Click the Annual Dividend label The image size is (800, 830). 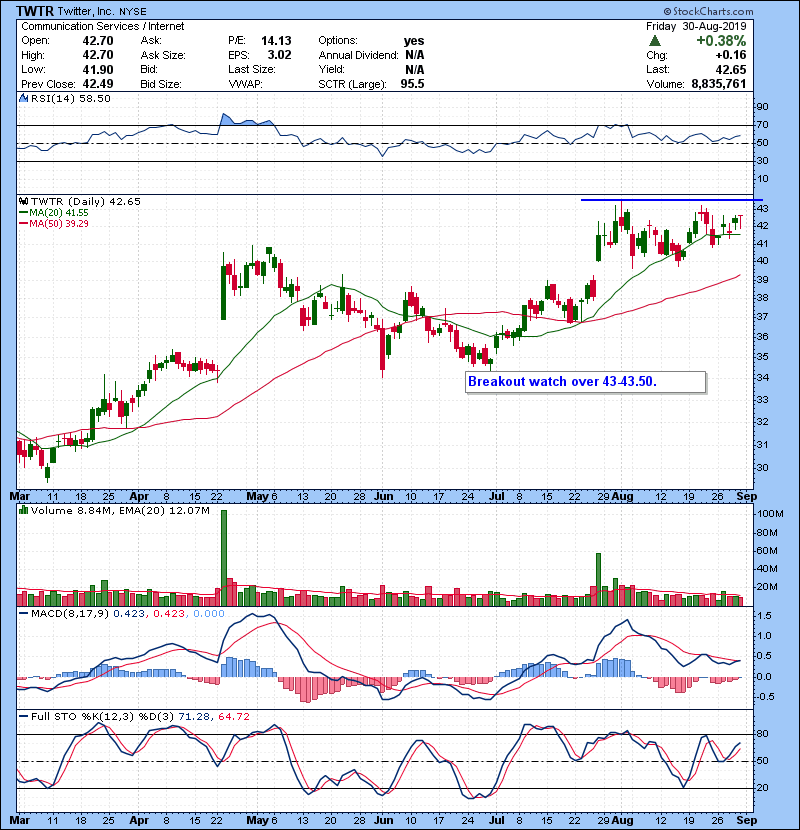pos(358,55)
